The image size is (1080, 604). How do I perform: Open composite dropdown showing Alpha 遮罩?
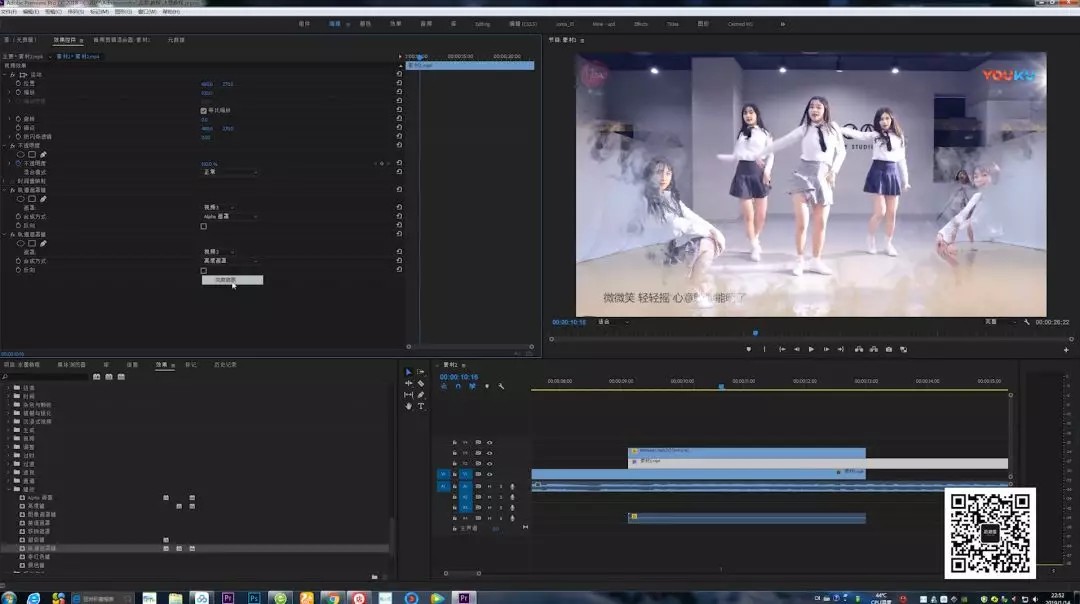coord(230,216)
